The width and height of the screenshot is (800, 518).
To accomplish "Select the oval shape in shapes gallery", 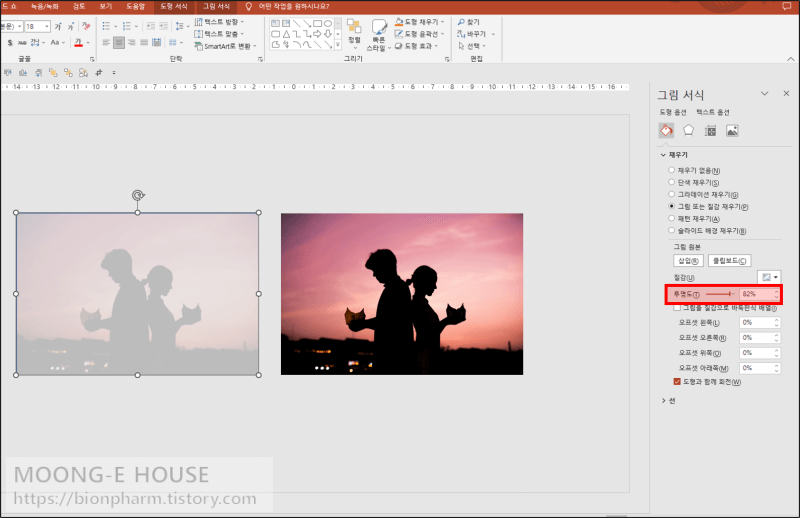I will [x=328, y=23].
